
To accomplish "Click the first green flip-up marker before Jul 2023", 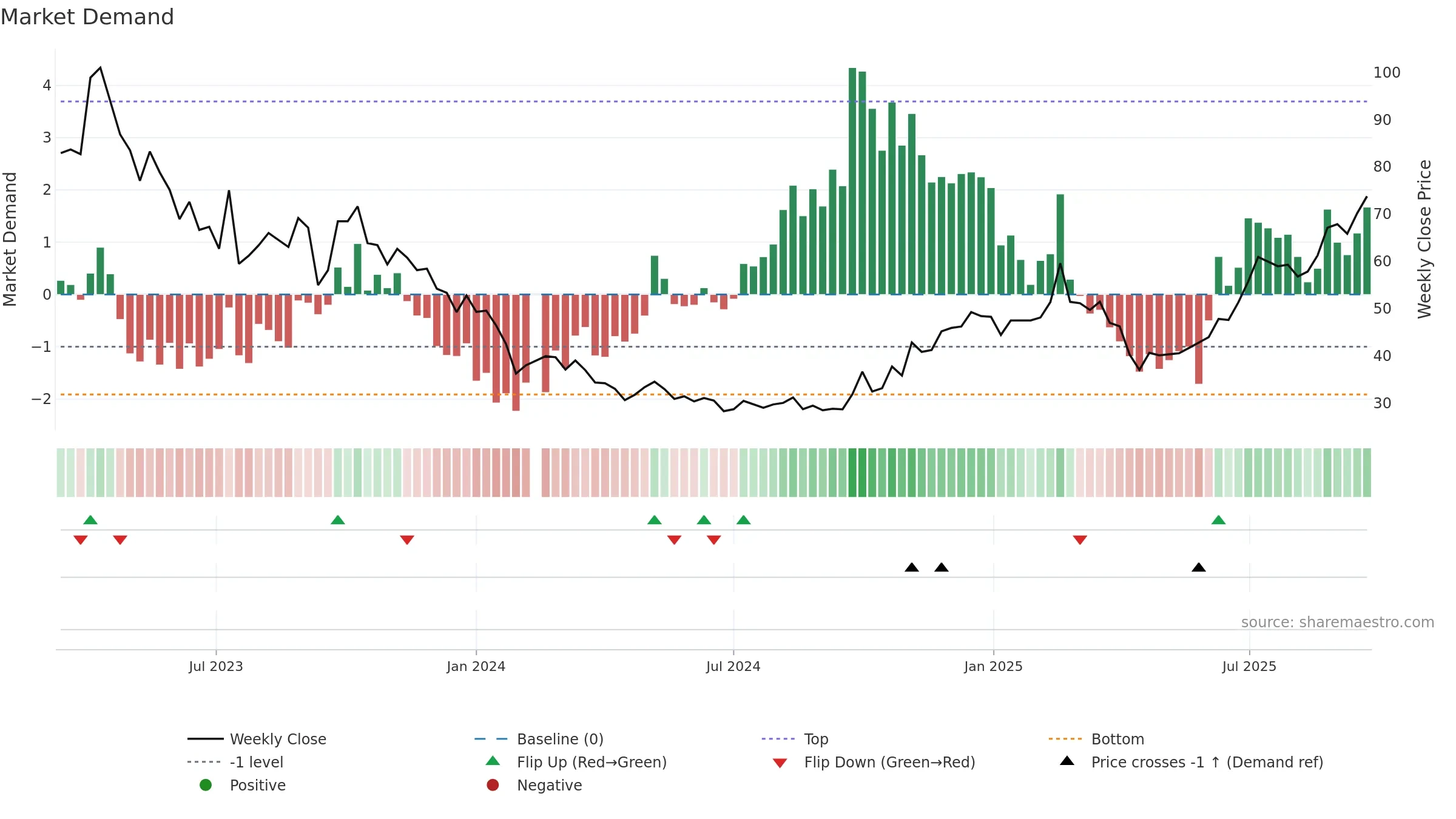I will (x=90, y=520).
